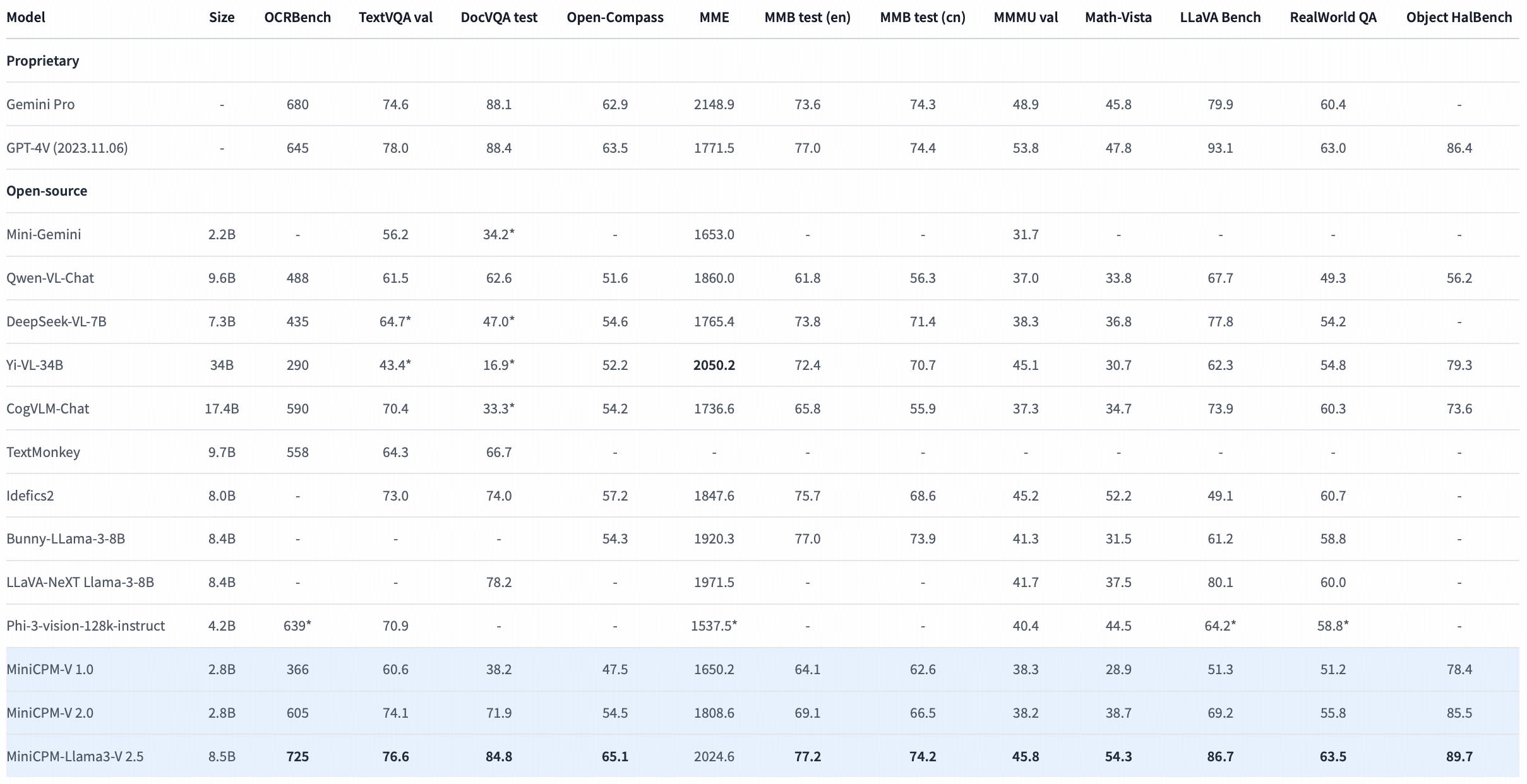Viewport: 1527px width, 784px height.
Task: Click the Qwen-VL-Chat model name
Action: [50, 278]
